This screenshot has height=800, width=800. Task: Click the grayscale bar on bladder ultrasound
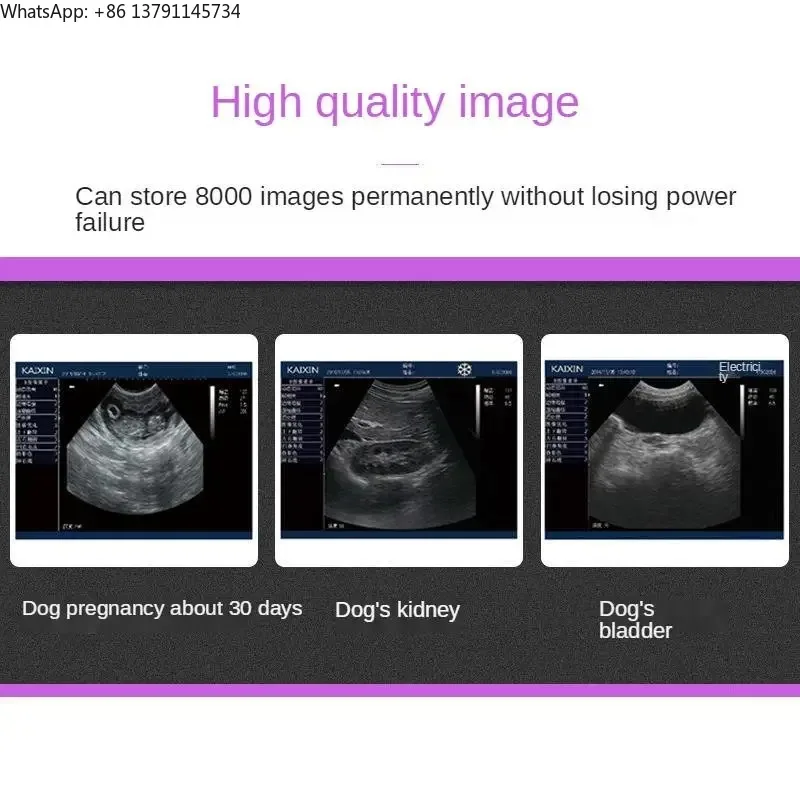tap(742, 410)
